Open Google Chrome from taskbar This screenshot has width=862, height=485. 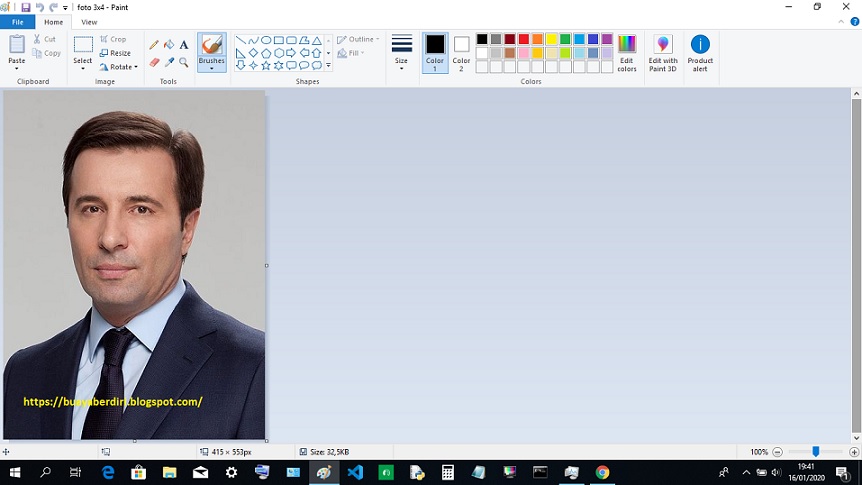click(x=603, y=472)
